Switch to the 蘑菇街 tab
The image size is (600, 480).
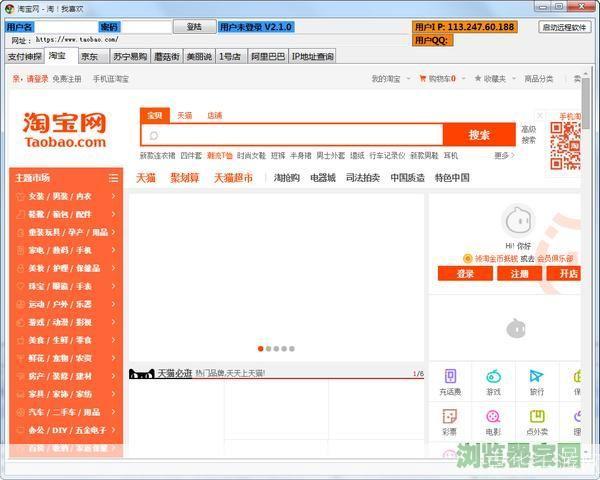[x=167, y=56]
